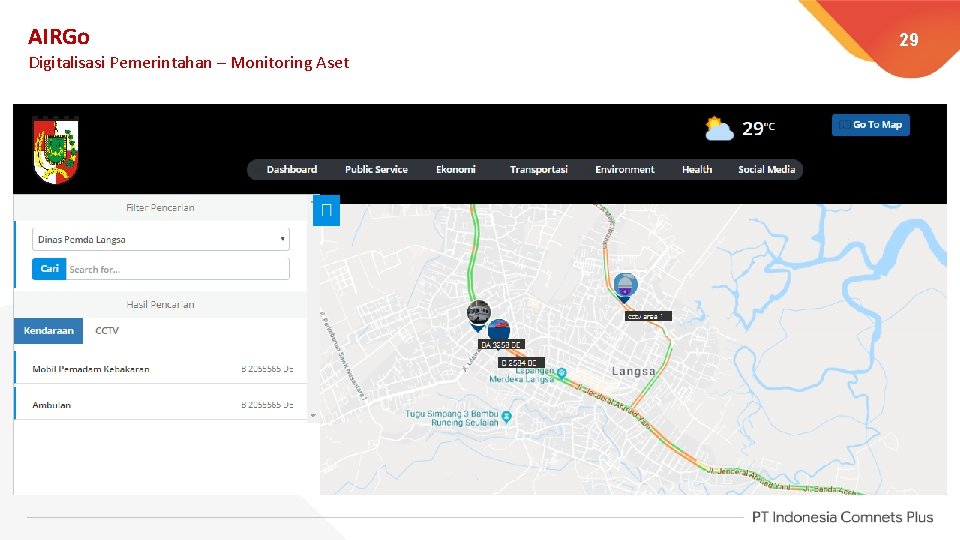Click the cloudy weather icon

pos(719,129)
